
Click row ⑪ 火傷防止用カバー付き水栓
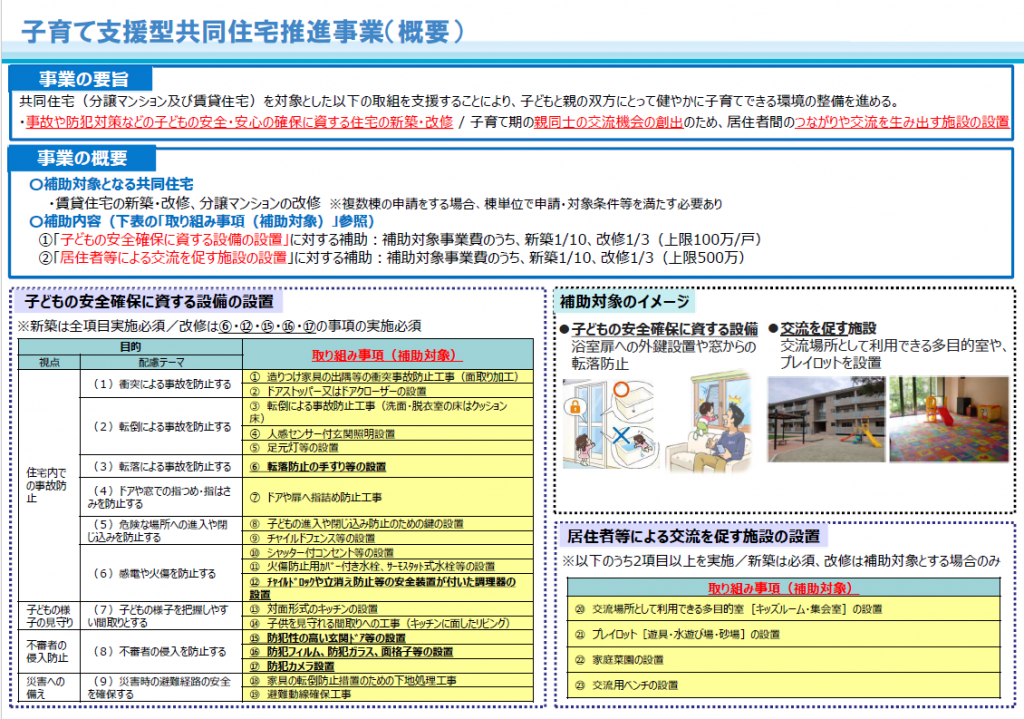[x=388, y=566]
